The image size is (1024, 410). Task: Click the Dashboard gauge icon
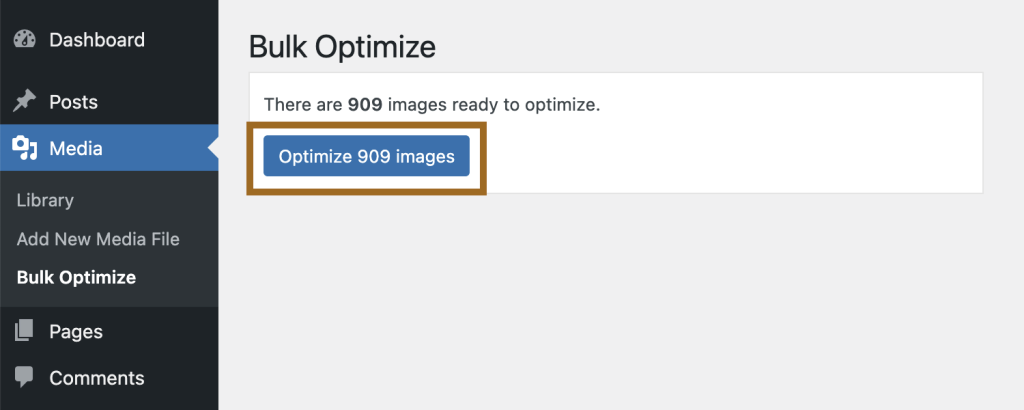24,41
